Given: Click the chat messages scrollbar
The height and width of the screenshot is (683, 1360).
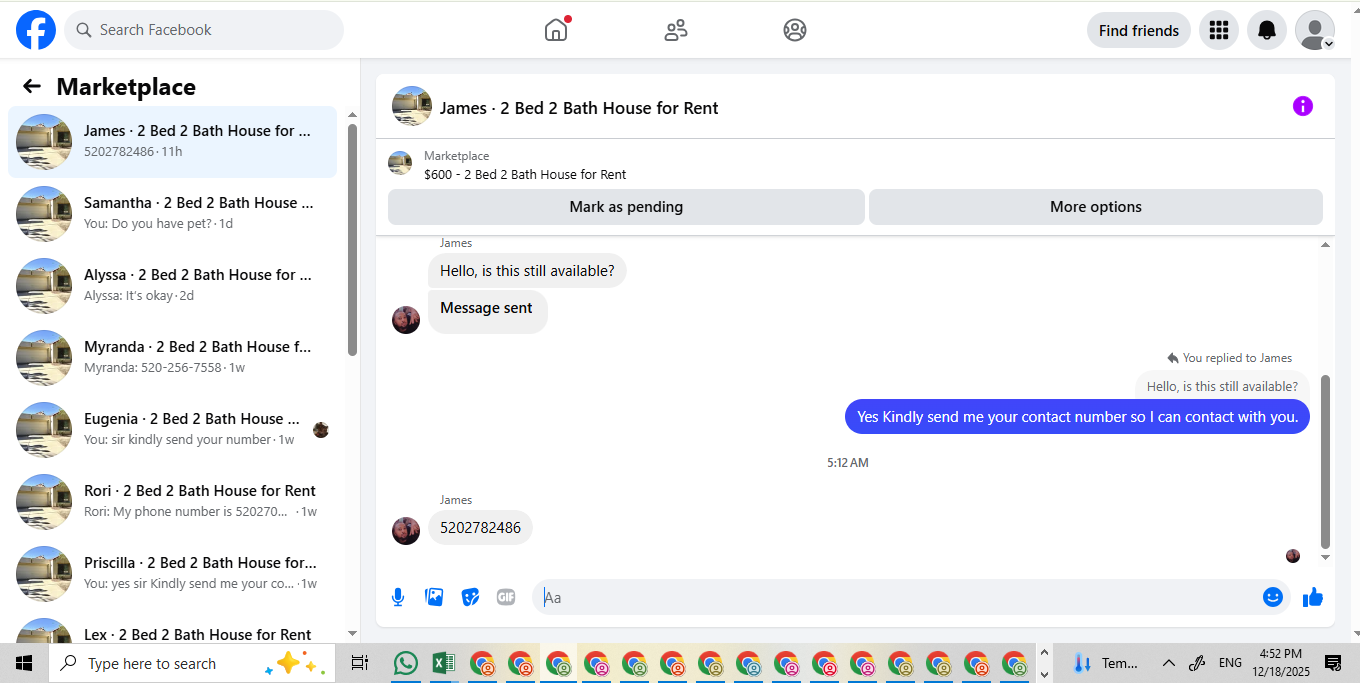Looking at the screenshot, I should (x=1326, y=462).
